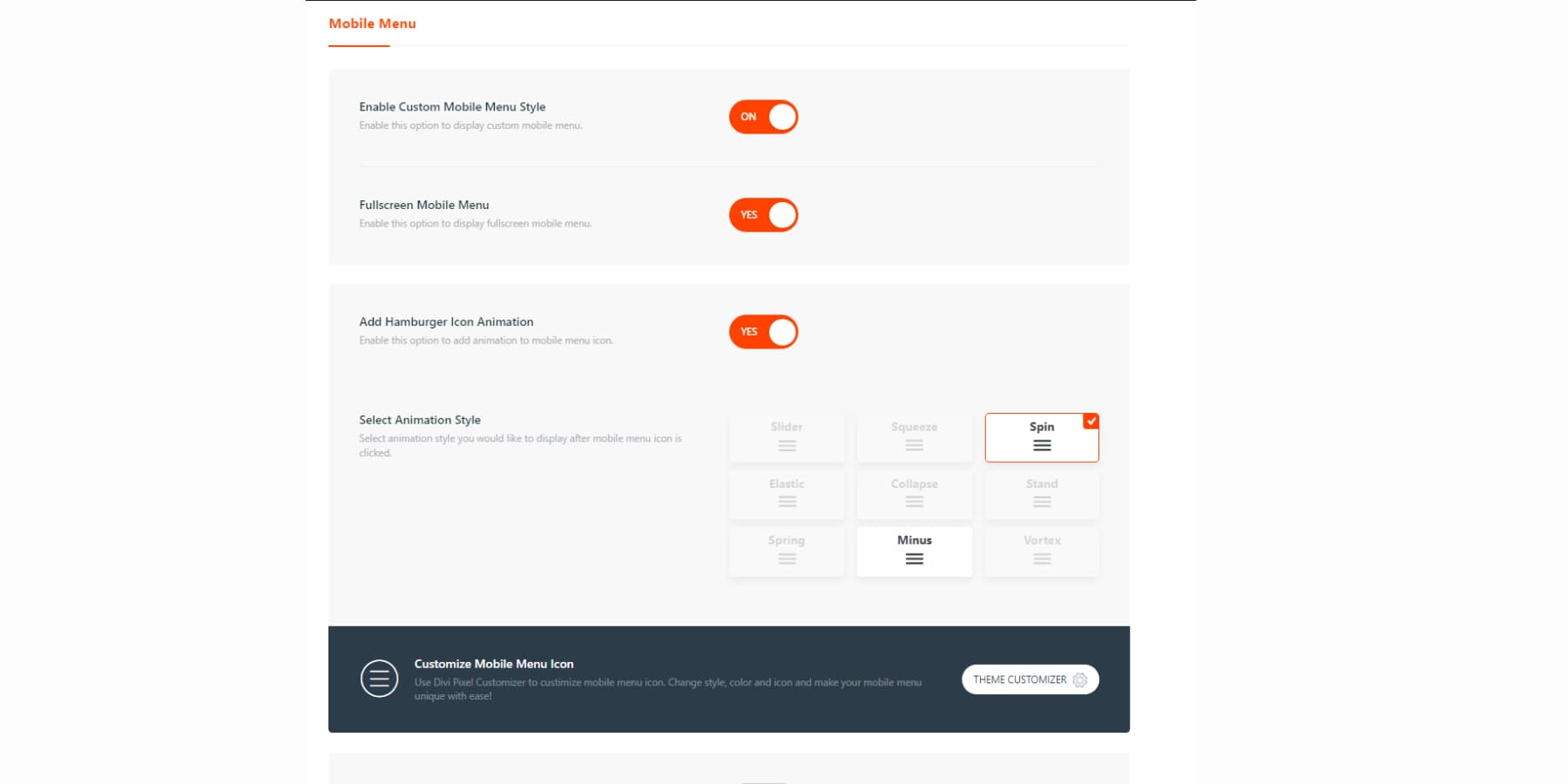The height and width of the screenshot is (784, 1568).
Task: Click the Squeeze animation hamburger icon
Action: pyautogui.click(x=914, y=444)
